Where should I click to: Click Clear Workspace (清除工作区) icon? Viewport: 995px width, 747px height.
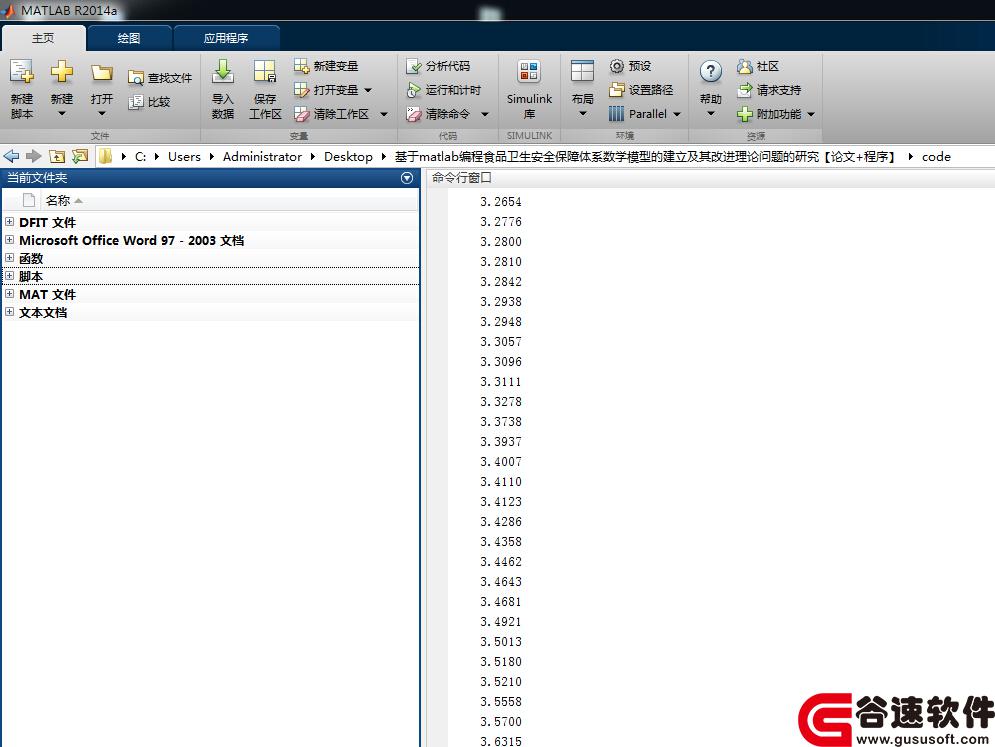[x=301, y=114]
